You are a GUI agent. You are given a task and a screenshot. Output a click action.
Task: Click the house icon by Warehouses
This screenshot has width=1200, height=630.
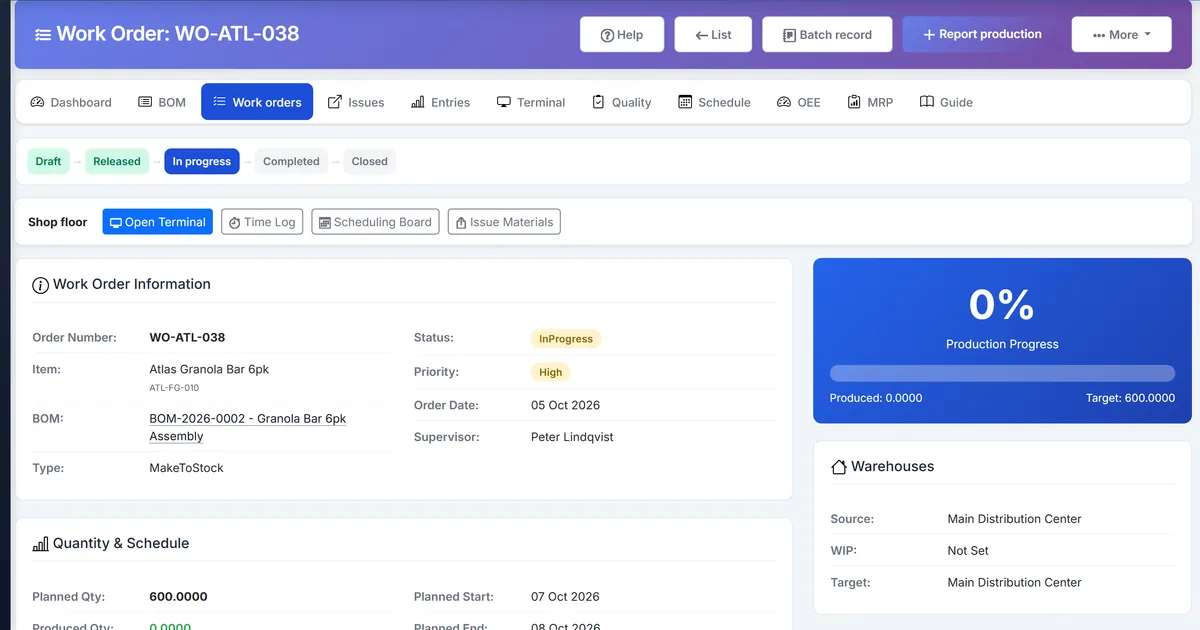click(x=839, y=467)
